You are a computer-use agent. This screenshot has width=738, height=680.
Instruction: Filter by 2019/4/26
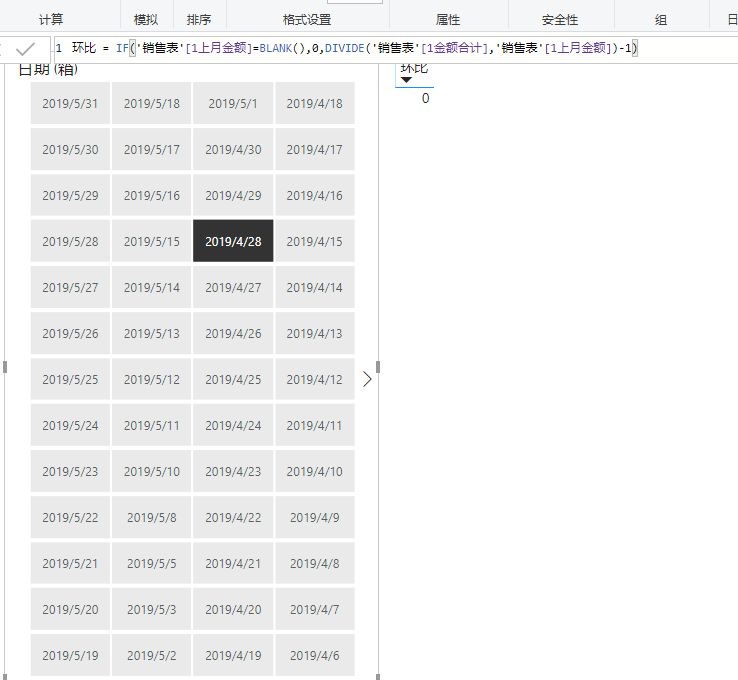[x=233, y=333]
